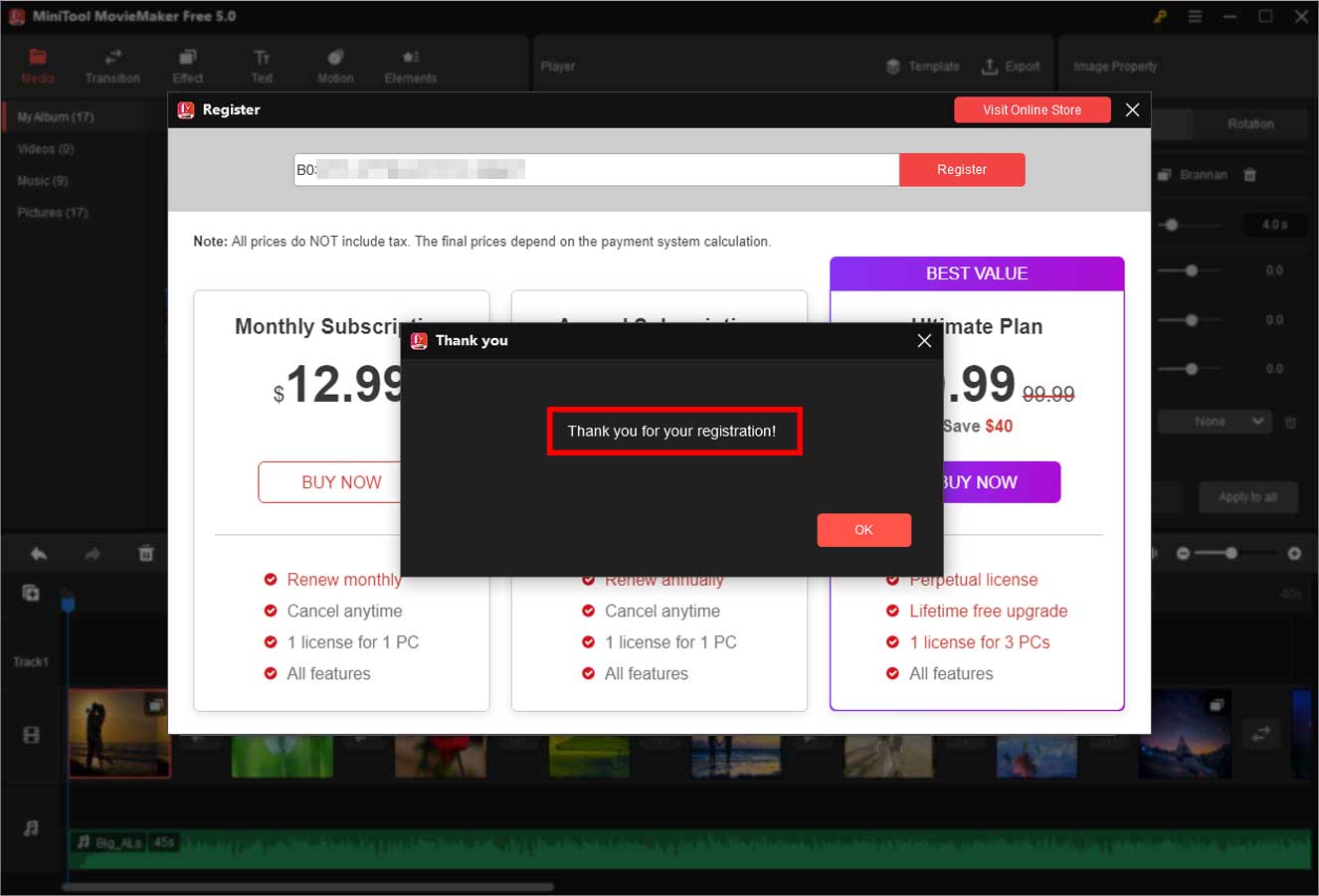1319x896 pixels.
Task: Click the timeline horizontal scrollbar
Action: (307, 886)
